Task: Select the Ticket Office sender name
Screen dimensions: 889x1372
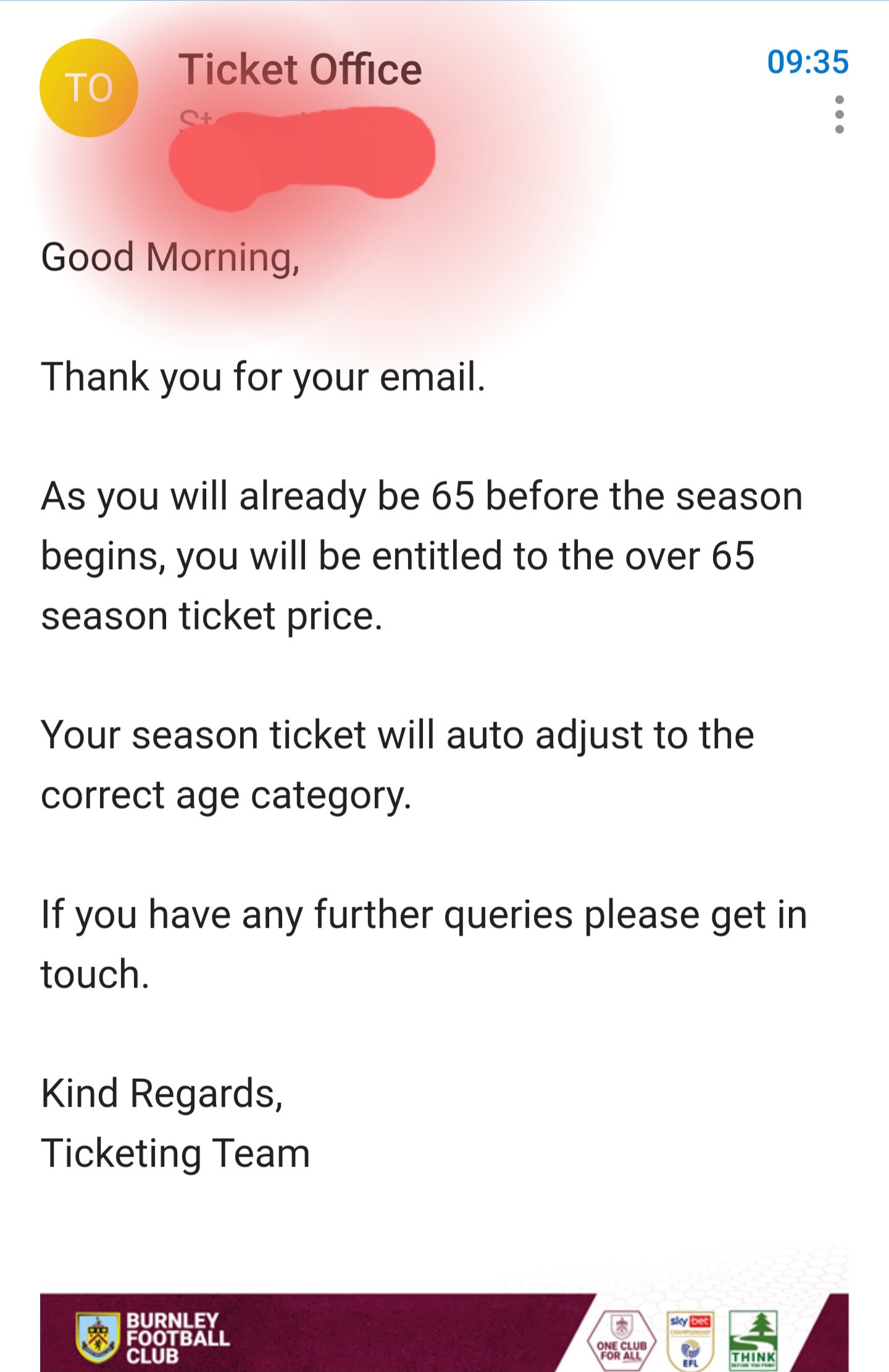Action: 300,69
